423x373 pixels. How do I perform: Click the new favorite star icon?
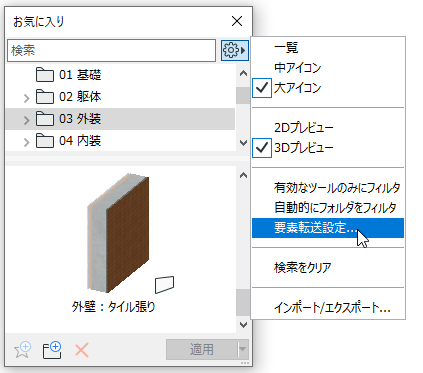tap(23, 350)
